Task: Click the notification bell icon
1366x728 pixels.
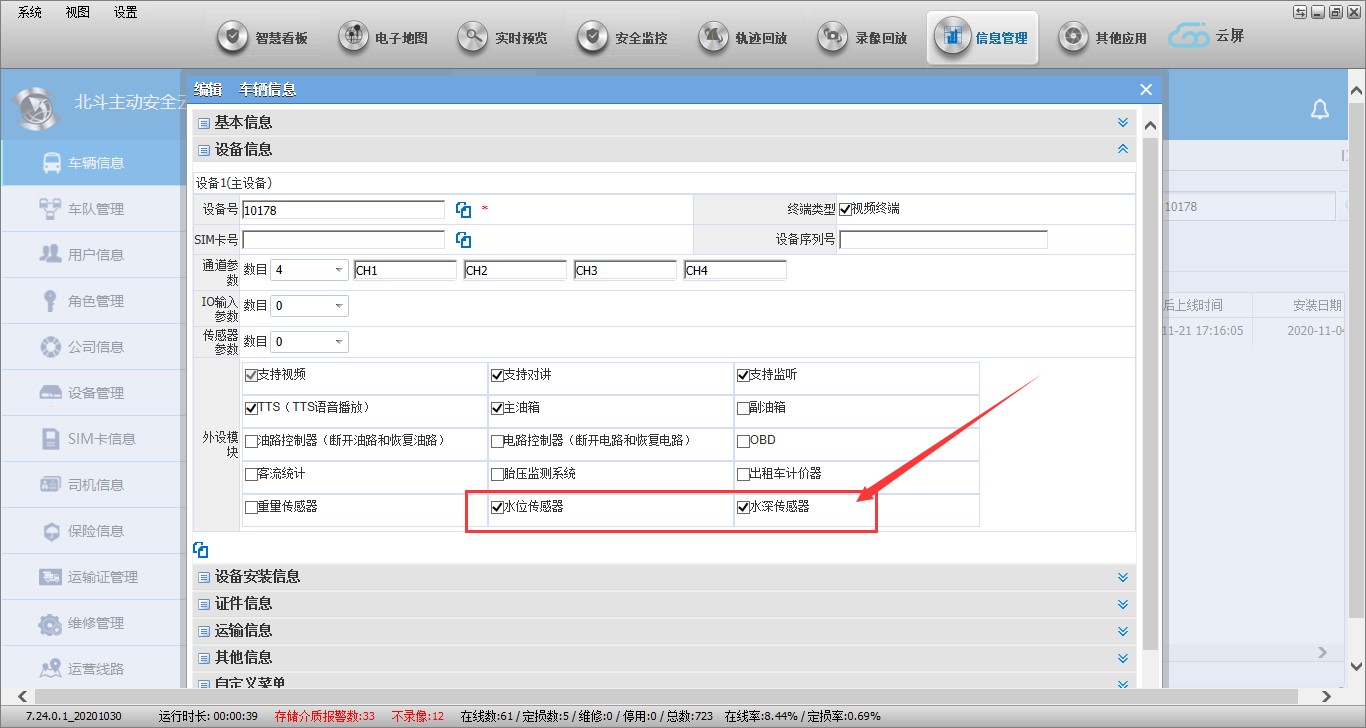Action: click(1320, 109)
